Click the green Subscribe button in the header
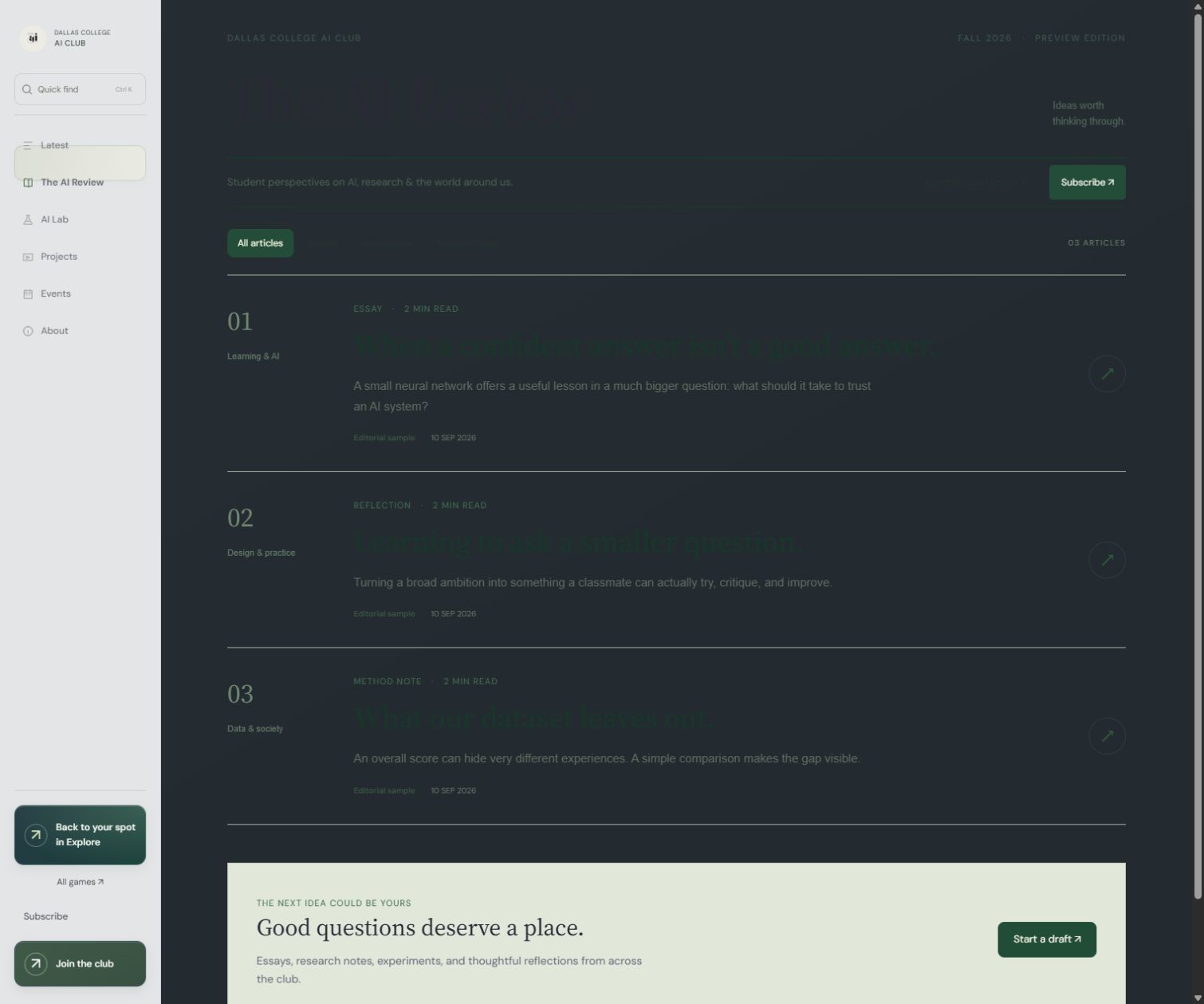This screenshot has width=1204, height=1004. (x=1087, y=183)
